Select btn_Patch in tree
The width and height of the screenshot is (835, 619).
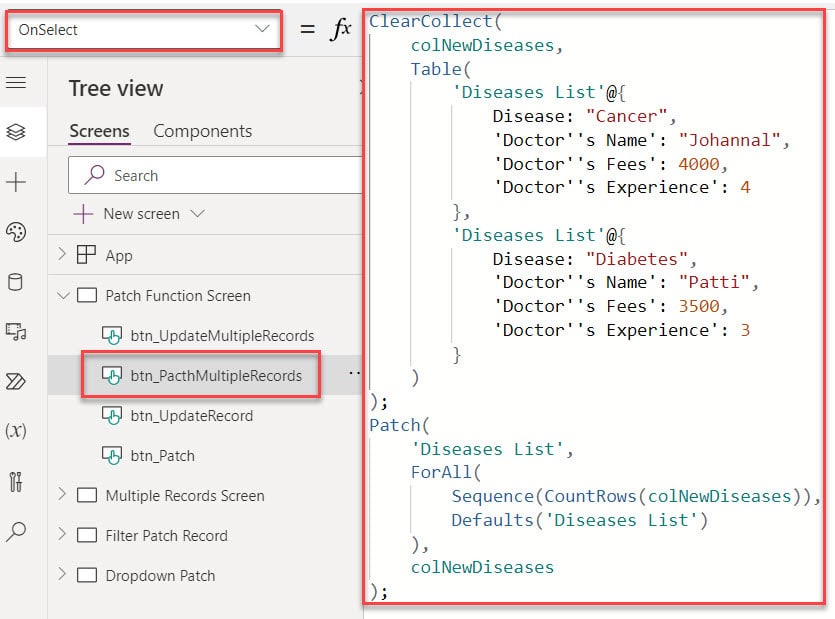coord(162,455)
